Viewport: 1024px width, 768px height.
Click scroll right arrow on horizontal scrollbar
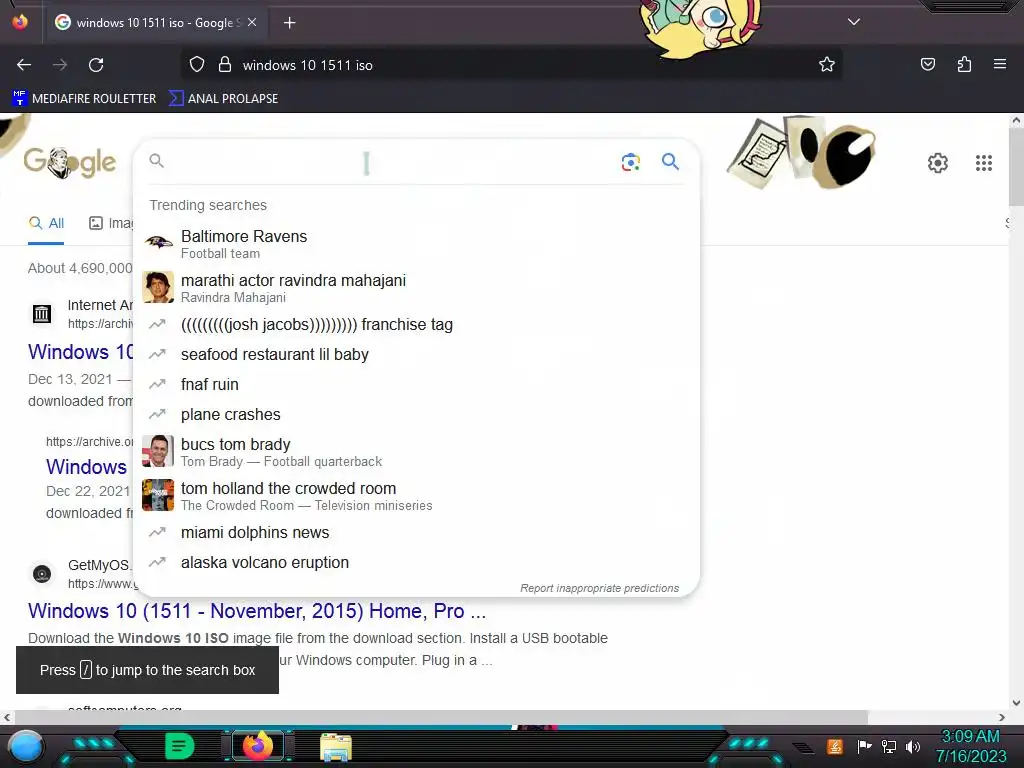tap(1002, 717)
